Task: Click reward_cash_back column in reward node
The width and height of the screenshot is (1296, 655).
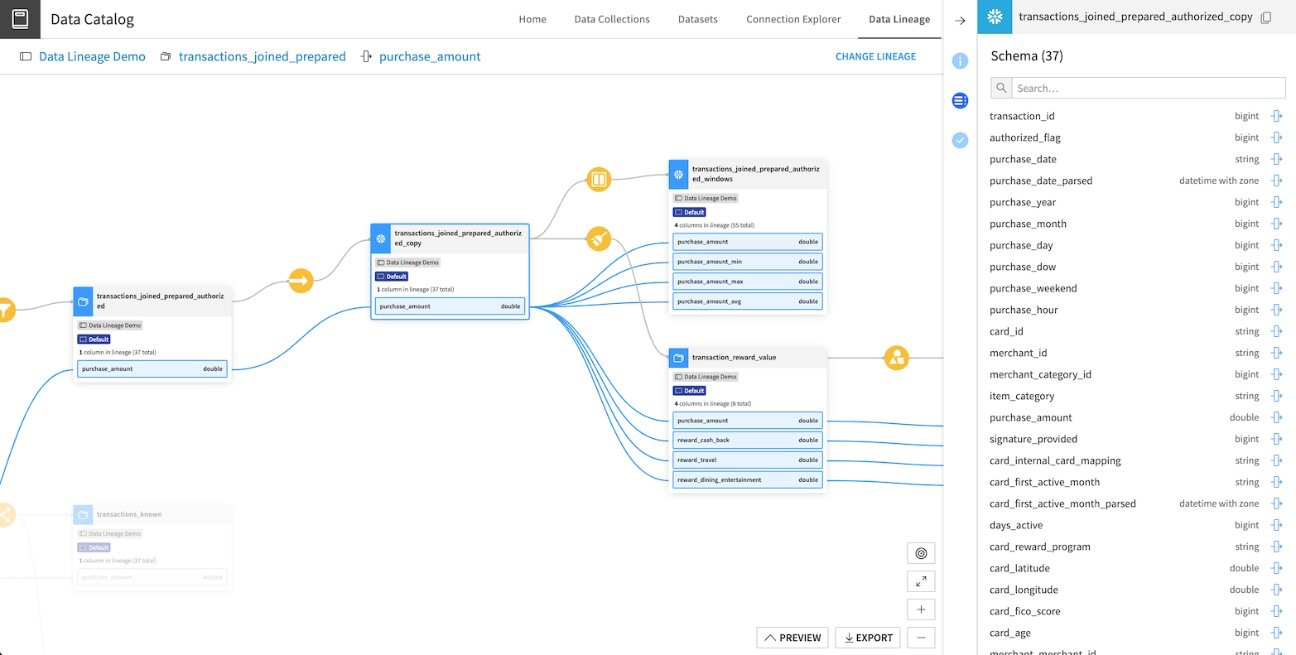Action: [748, 440]
